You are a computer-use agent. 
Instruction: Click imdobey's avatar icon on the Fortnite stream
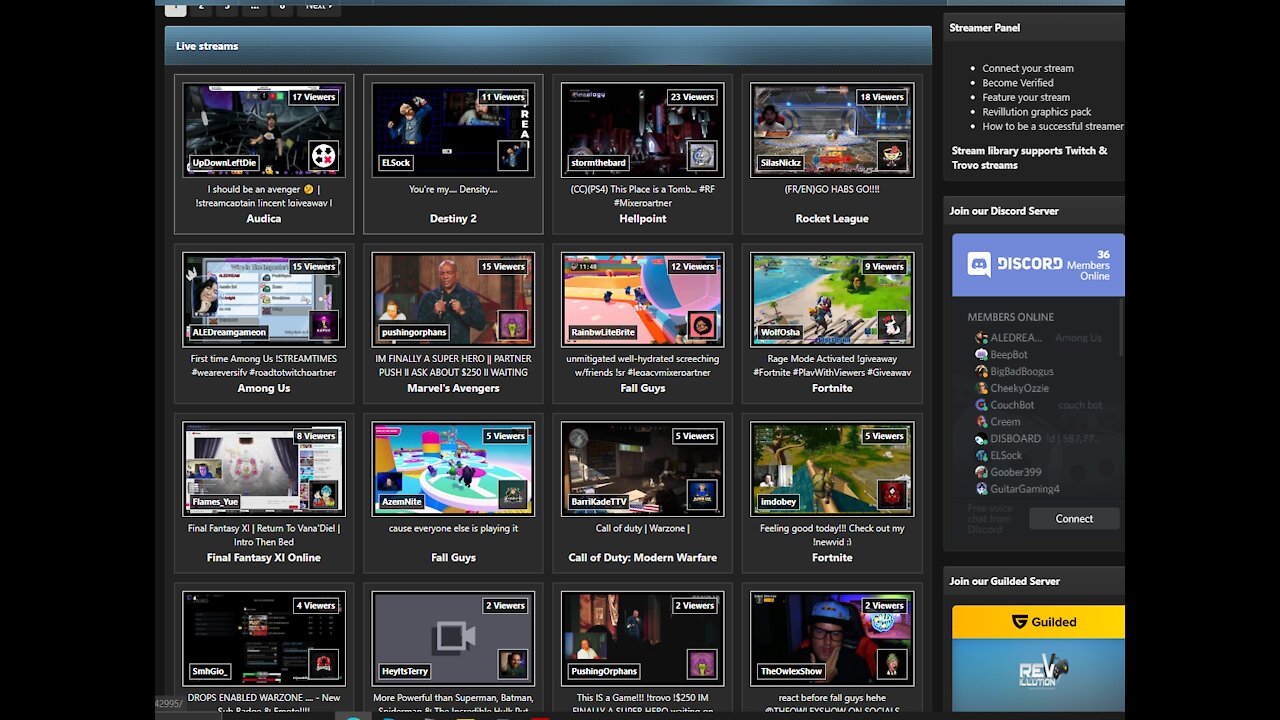892,494
